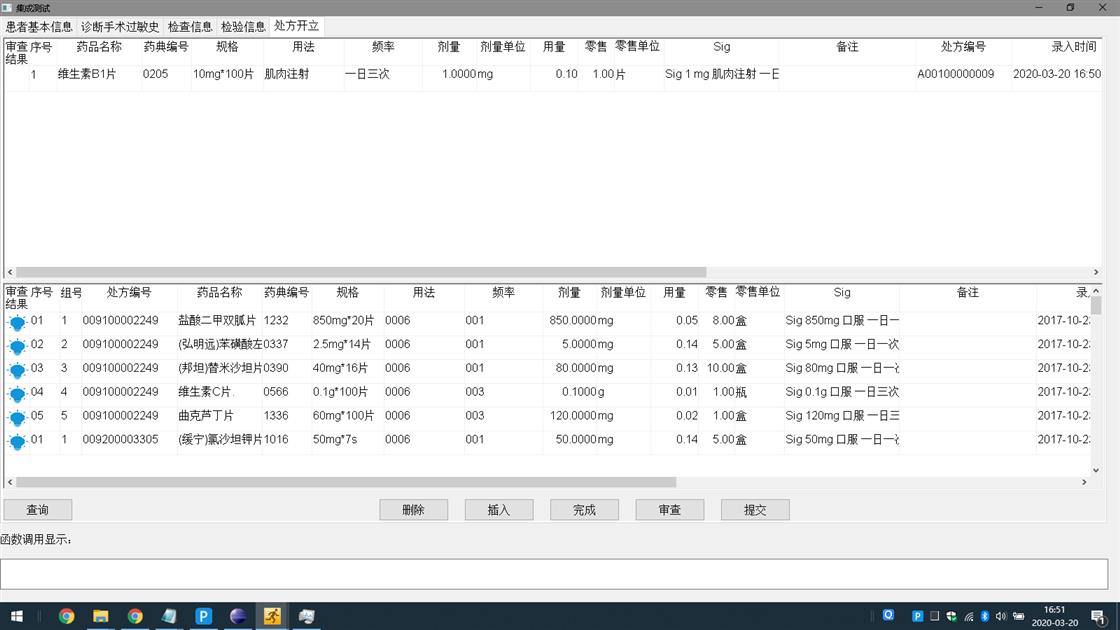Click the review result bulb for 维生素C片
The width and height of the screenshot is (1120, 630).
[17, 393]
